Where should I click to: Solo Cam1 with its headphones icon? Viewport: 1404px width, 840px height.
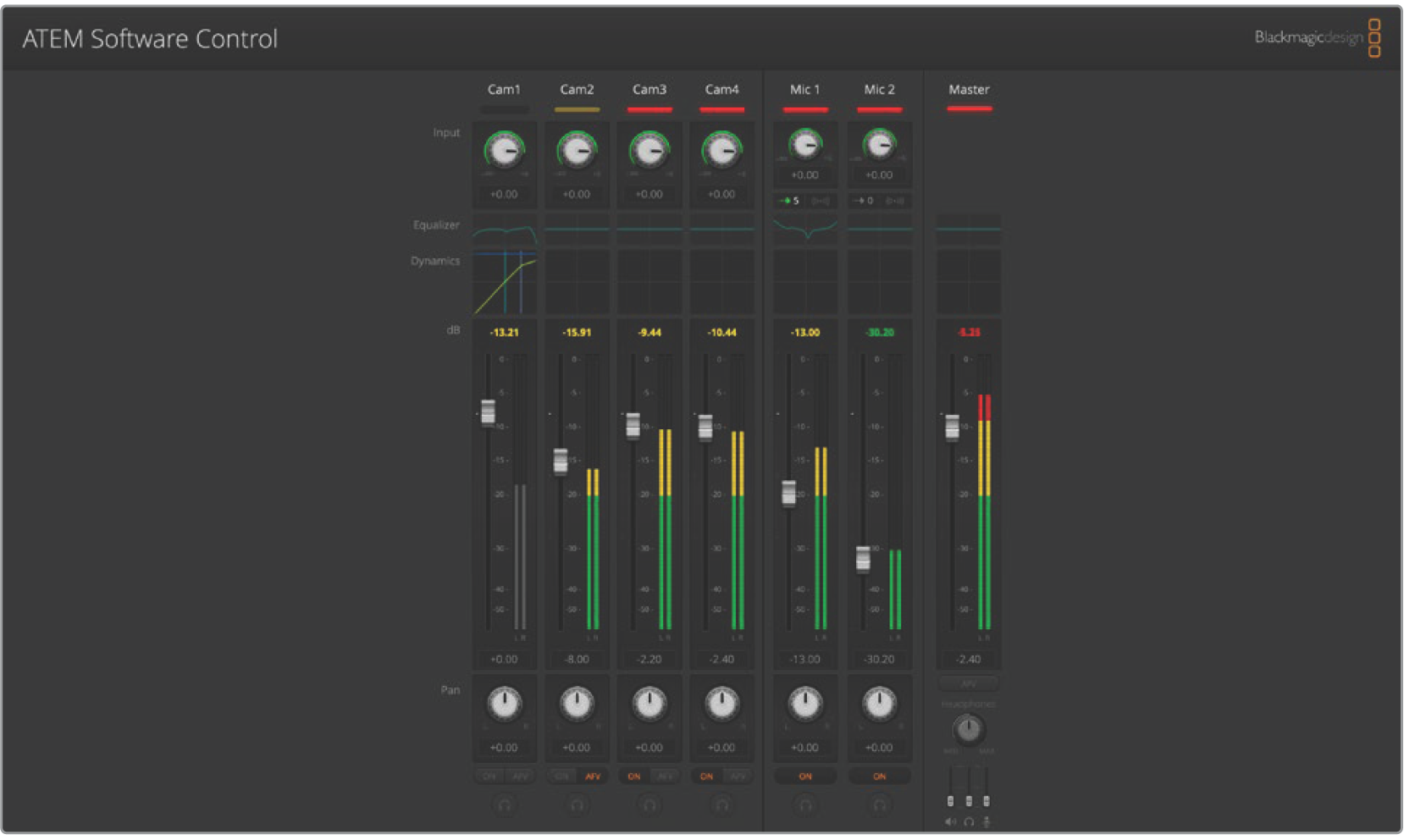[504, 805]
